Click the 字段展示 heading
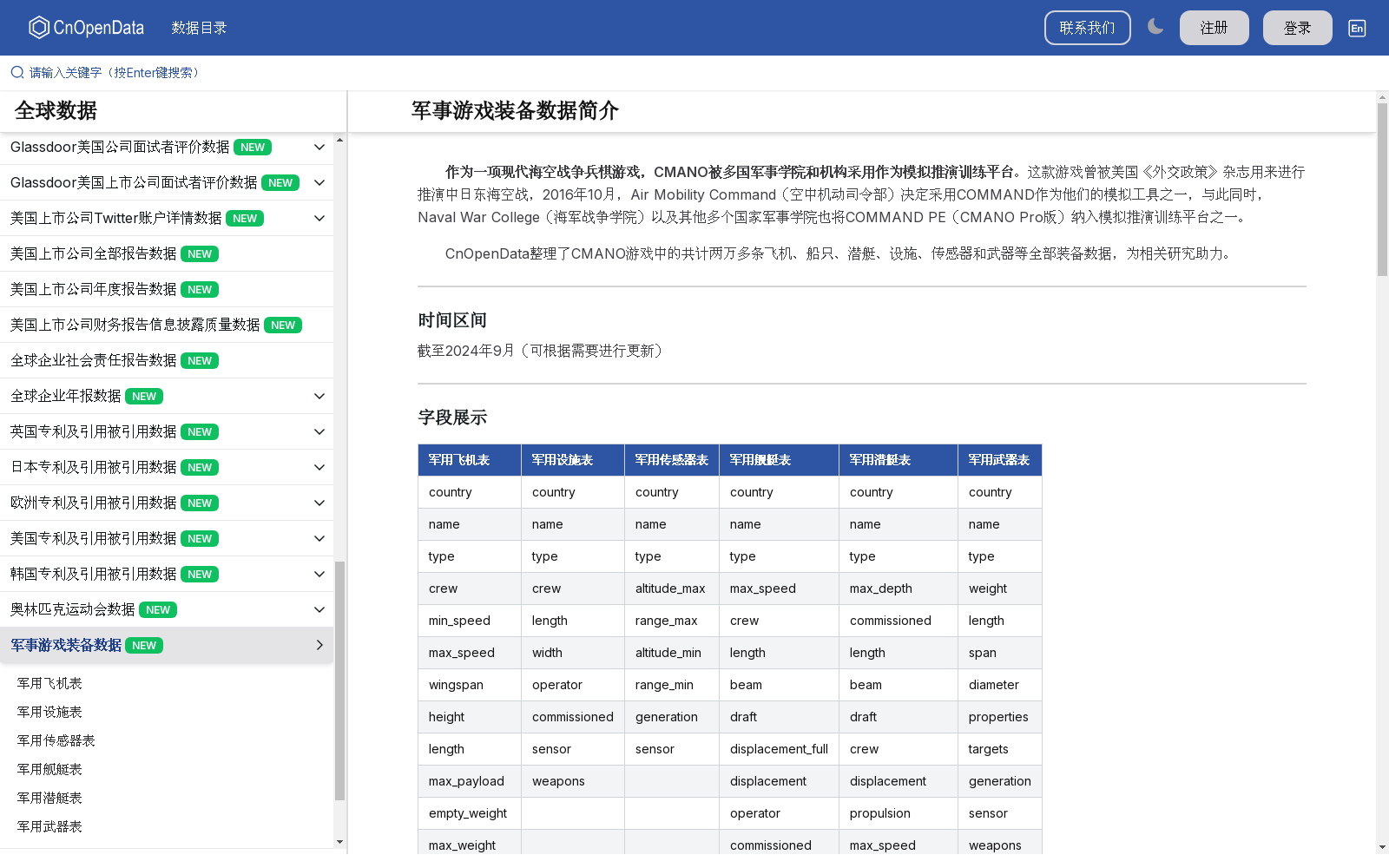The width and height of the screenshot is (1389, 868). pos(452,418)
